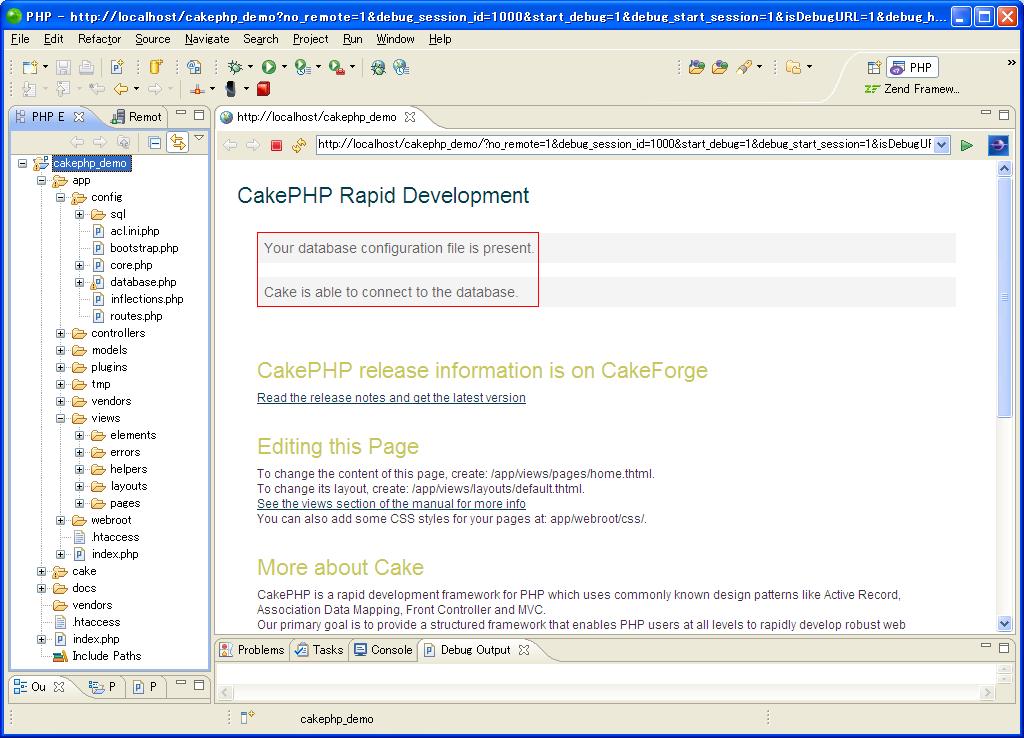Switch to the Tasks tab
Image resolution: width=1024 pixels, height=738 pixels.
(319, 650)
